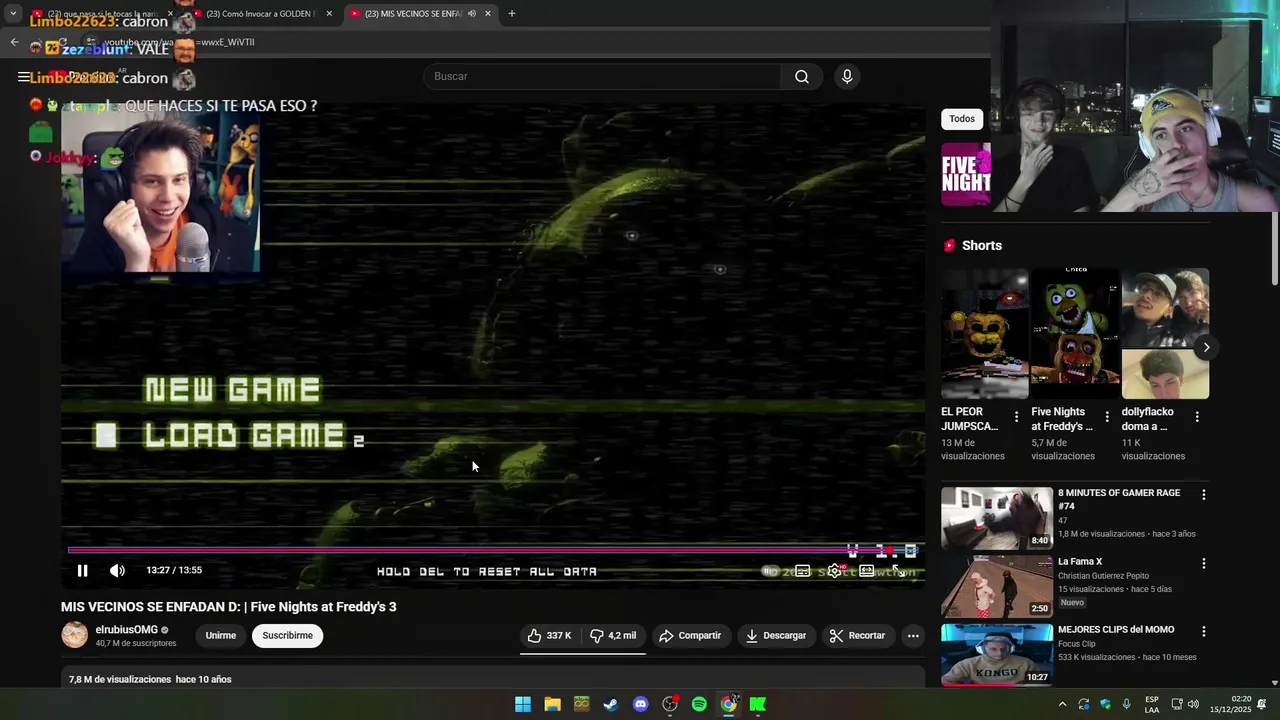The width and height of the screenshot is (1280, 720).
Task: Open OBS Studio from the taskbar
Action: tap(670, 704)
